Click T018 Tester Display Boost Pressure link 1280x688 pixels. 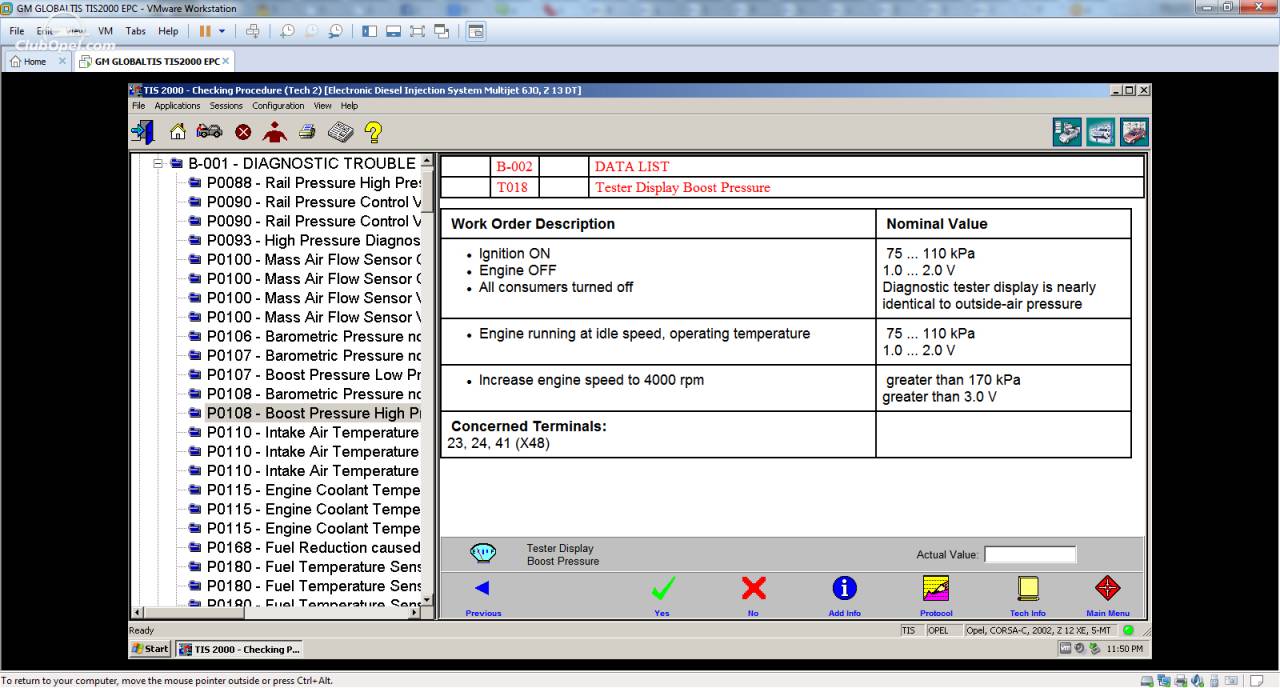coord(683,187)
